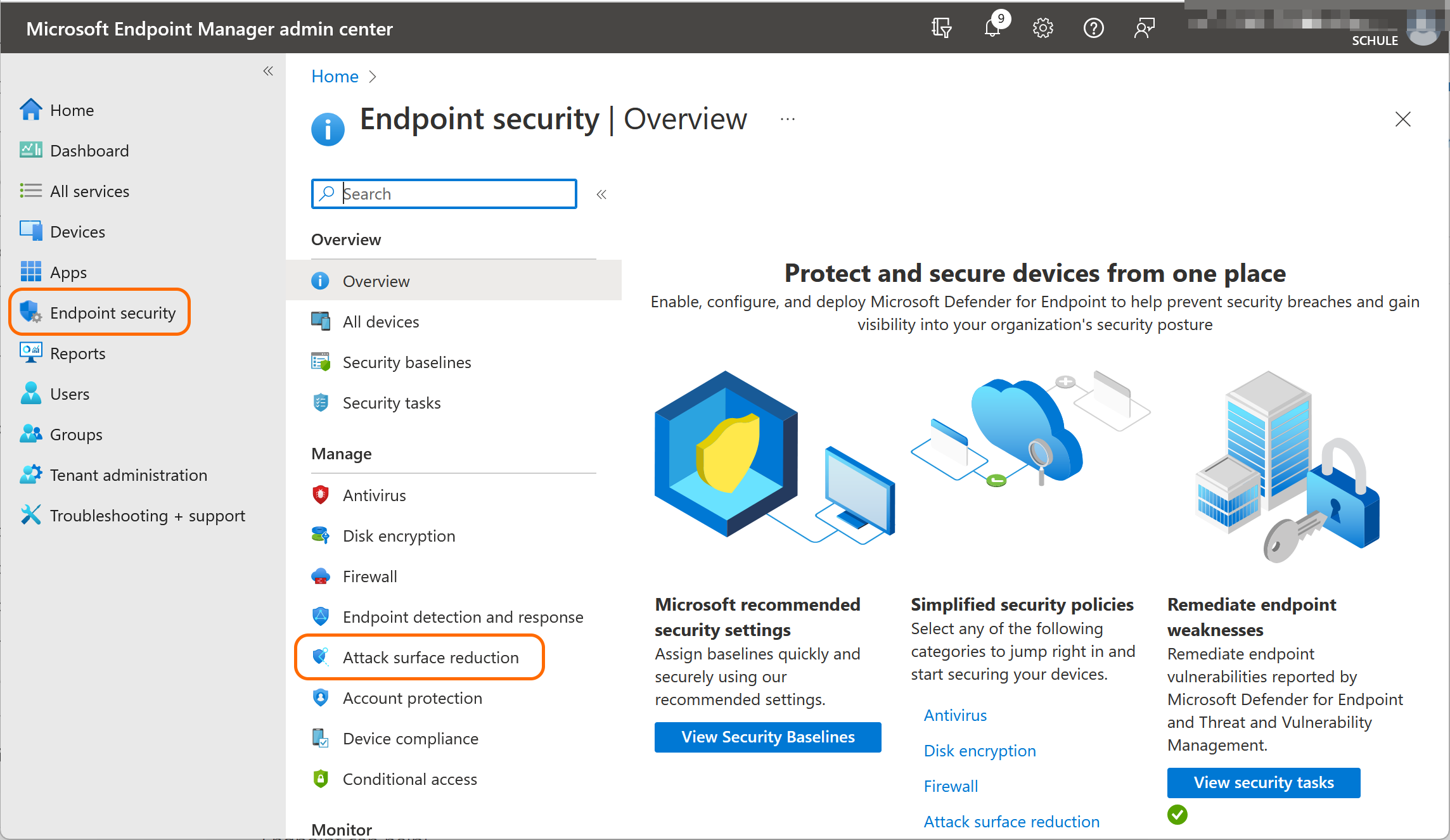Open the notifications bell icon
This screenshot has height=840, width=1450.
[x=992, y=29]
